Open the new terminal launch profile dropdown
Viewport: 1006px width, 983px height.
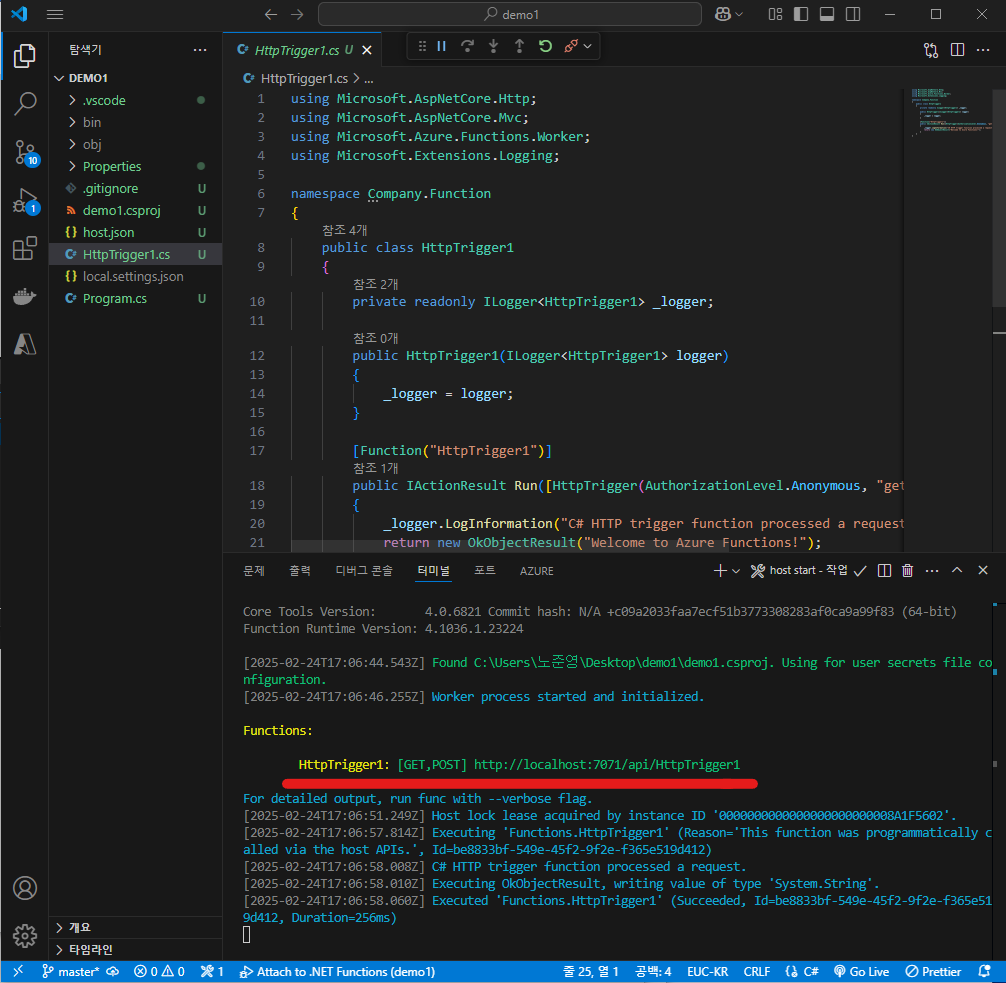click(x=736, y=571)
